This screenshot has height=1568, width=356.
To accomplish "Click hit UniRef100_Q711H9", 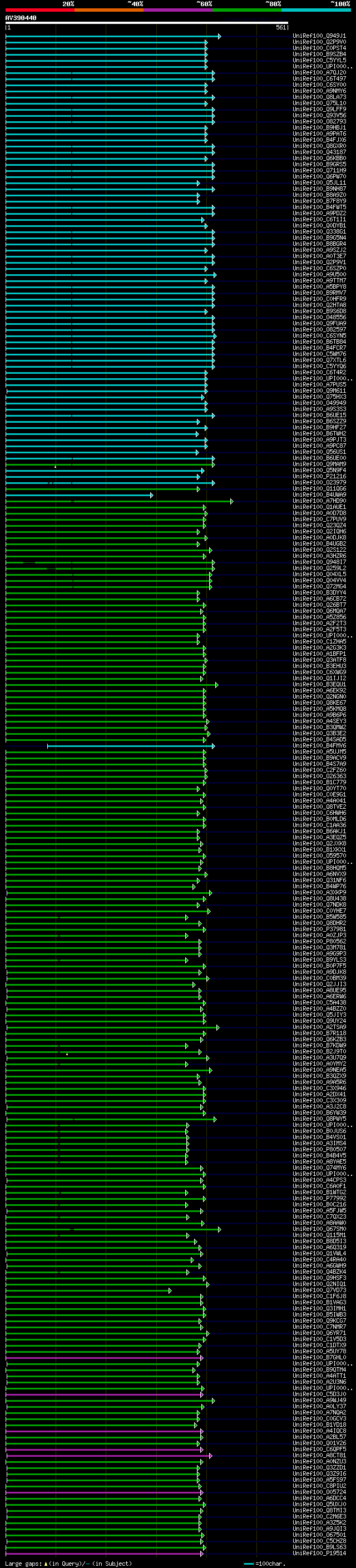I will 319,170.
